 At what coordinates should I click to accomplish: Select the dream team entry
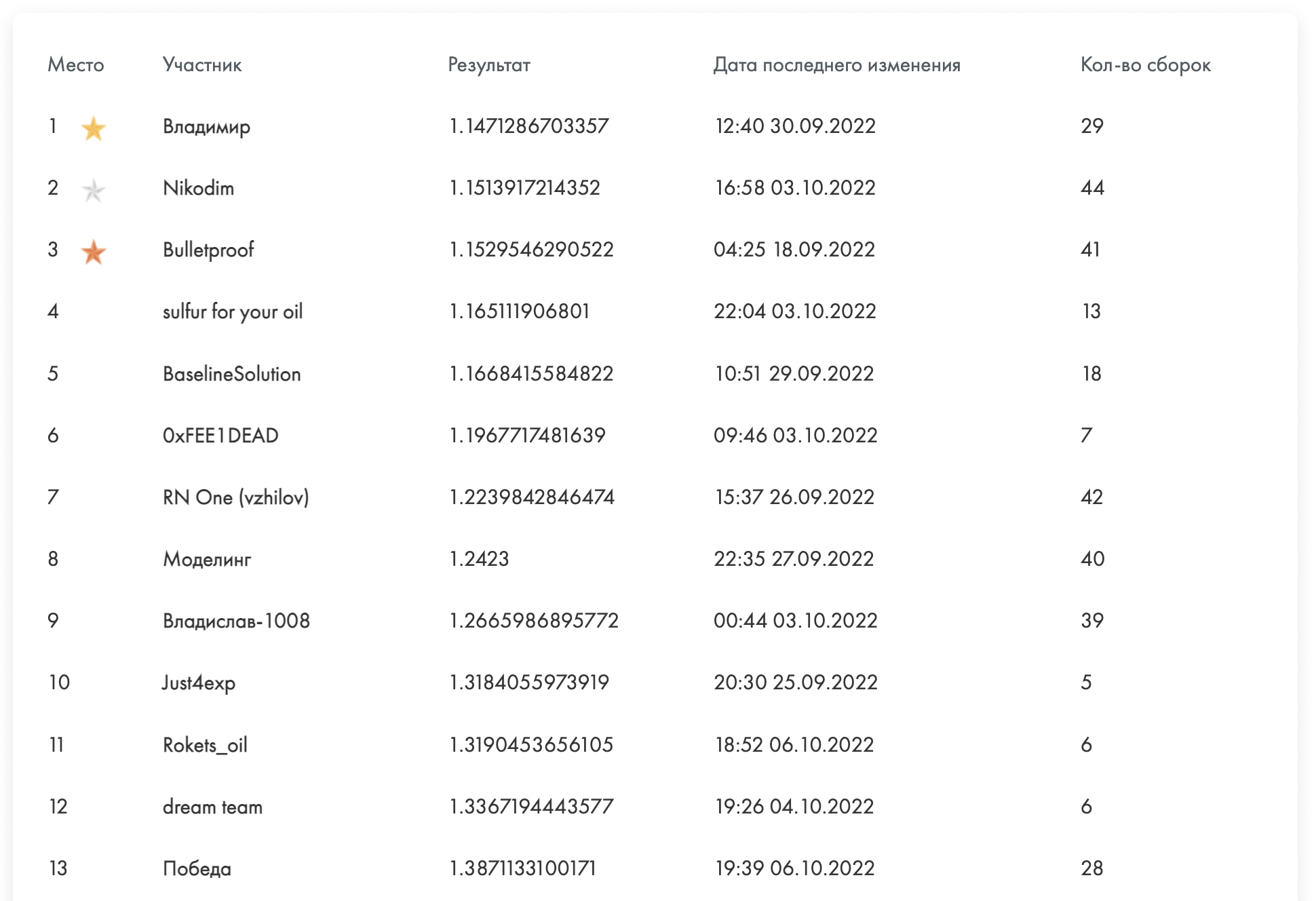212,807
